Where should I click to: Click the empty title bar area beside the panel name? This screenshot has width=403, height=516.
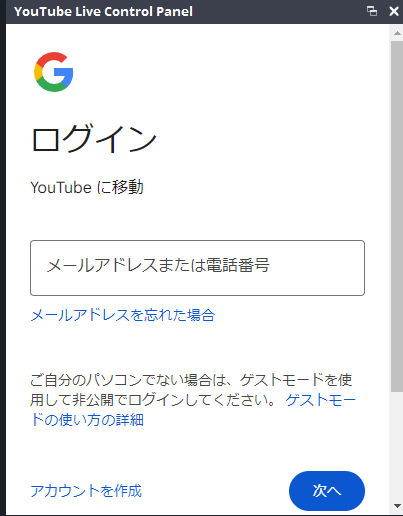tap(279, 11)
